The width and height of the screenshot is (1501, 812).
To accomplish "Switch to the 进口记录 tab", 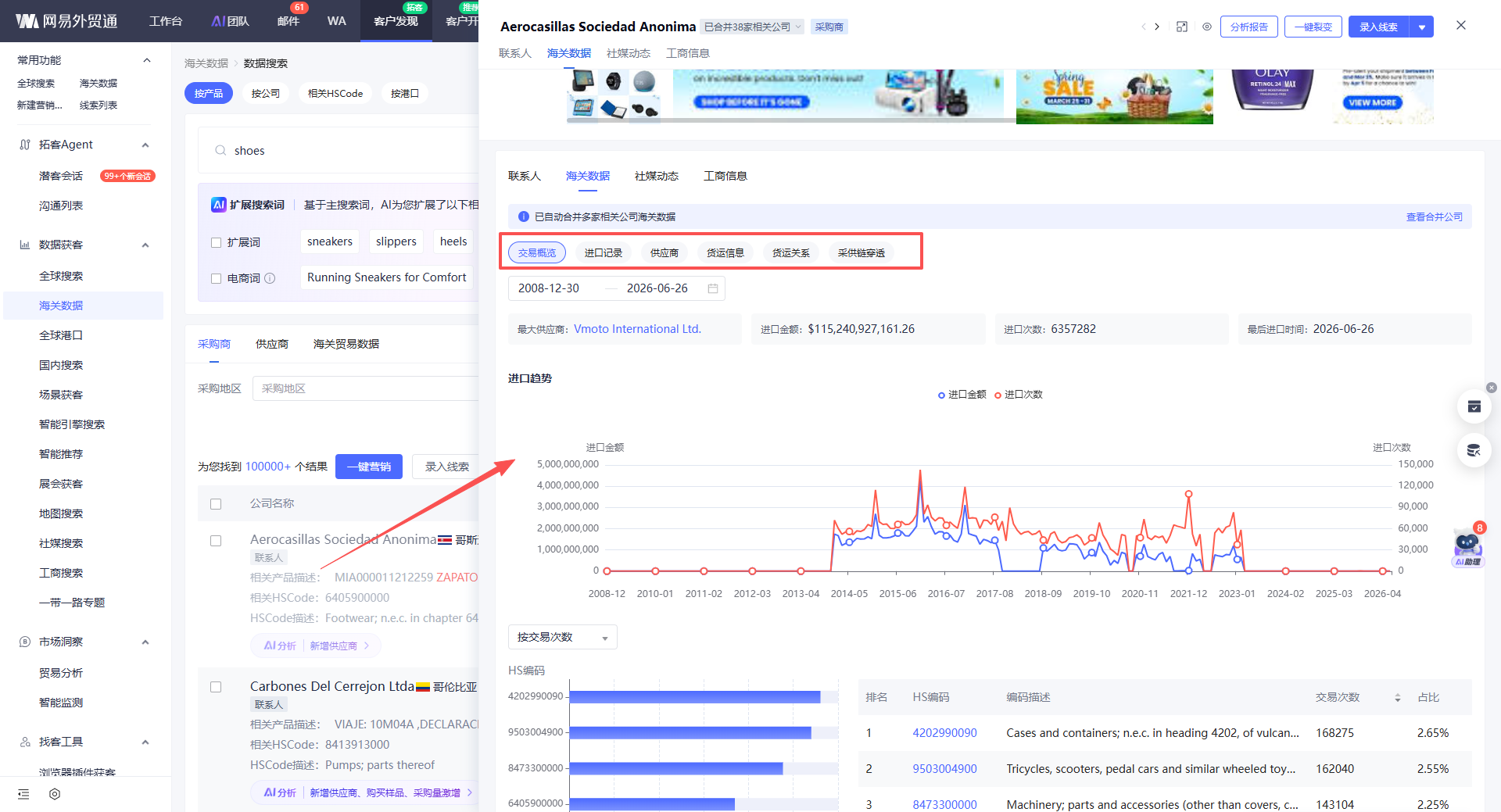I will [604, 252].
